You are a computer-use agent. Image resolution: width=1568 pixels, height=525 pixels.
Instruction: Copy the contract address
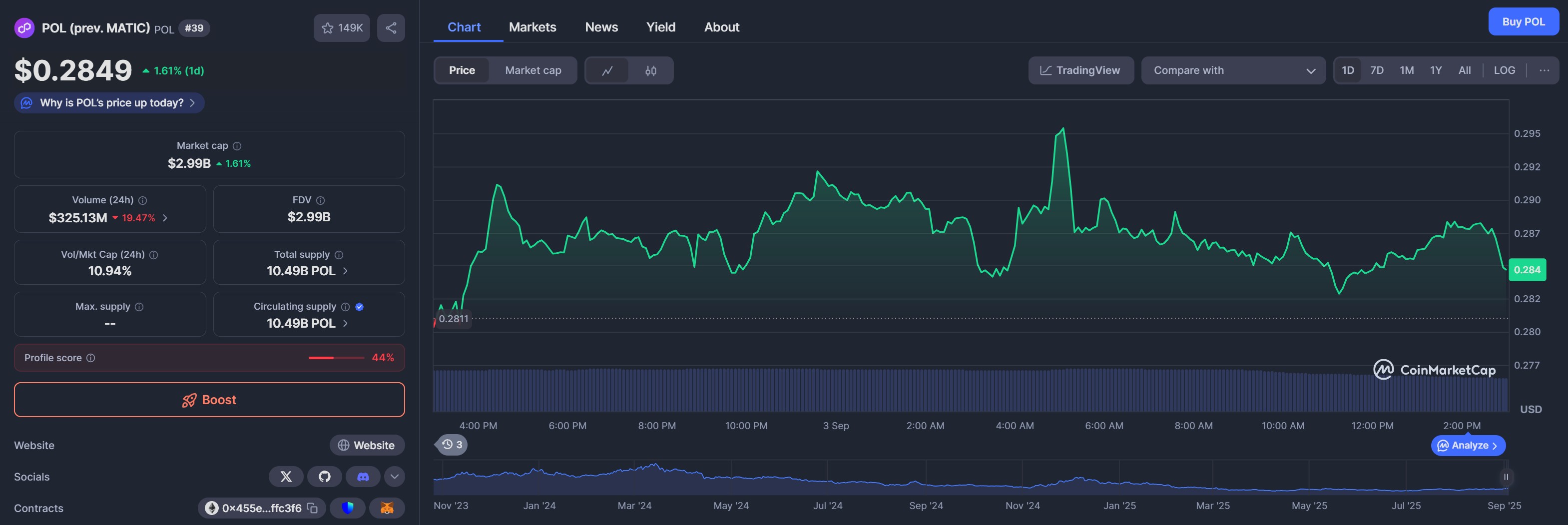pyautogui.click(x=313, y=508)
